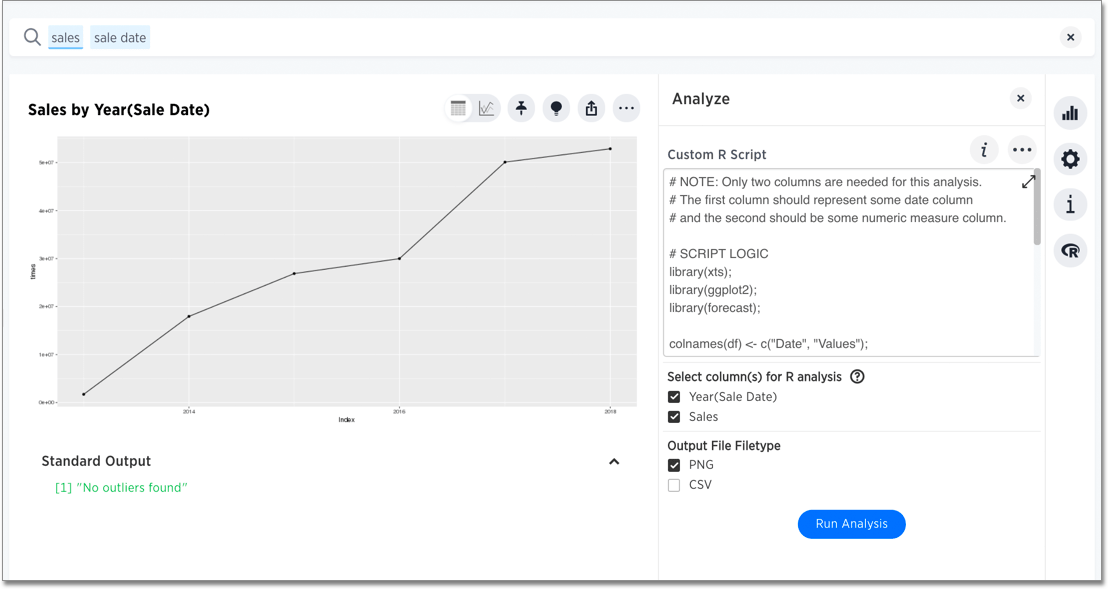The width and height of the screenshot is (1108, 589).
Task: Disable PNG output filetype
Action: pyautogui.click(x=673, y=464)
